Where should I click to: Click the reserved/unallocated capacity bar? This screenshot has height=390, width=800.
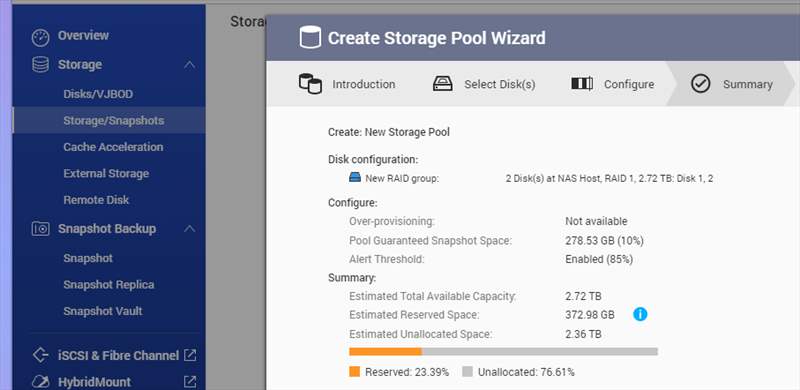click(x=503, y=351)
